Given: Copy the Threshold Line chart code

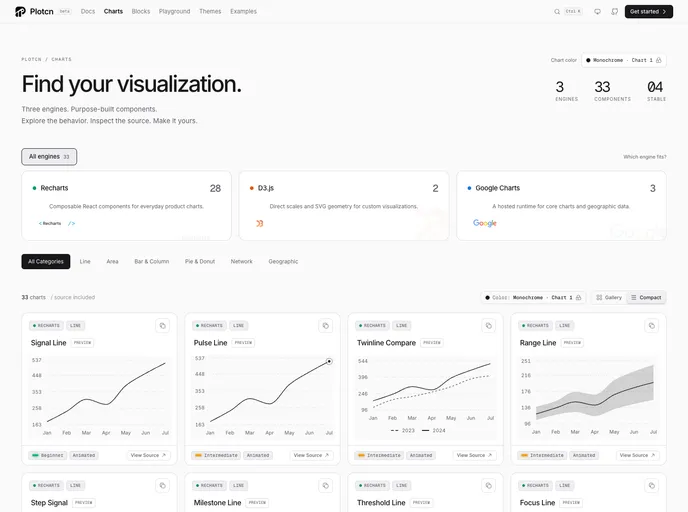Looking at the screenshot, I should 489,485.
